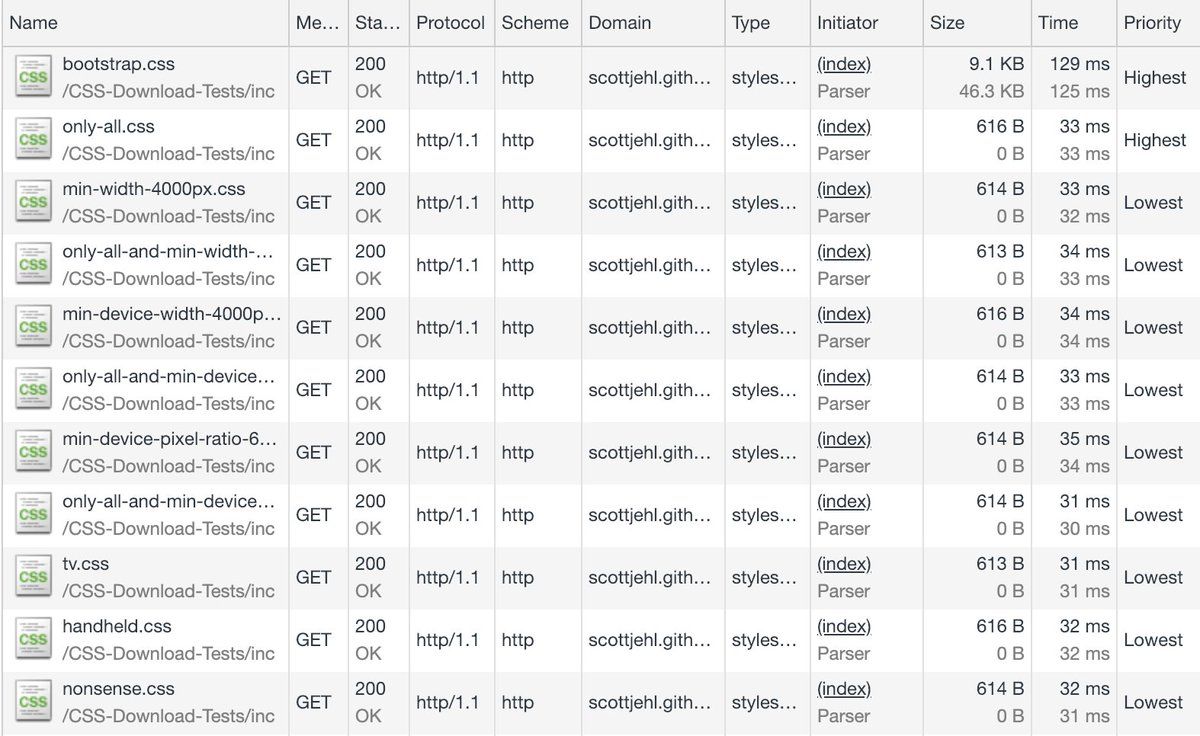The image size is (1200, 736).
Task: Click the Initiator column header
Action: (x=847, y=23)
